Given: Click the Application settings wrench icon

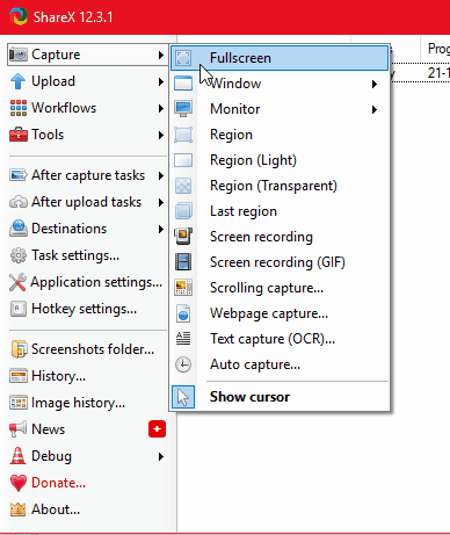Looking at the screenshot, I should 17,282.
